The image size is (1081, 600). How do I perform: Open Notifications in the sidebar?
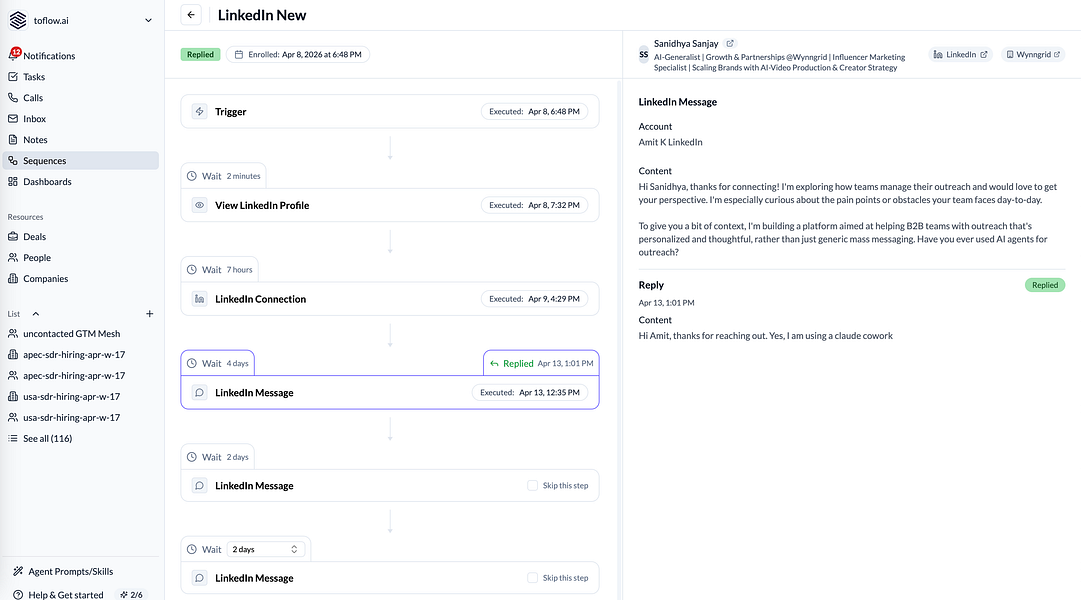click(81, 56)
